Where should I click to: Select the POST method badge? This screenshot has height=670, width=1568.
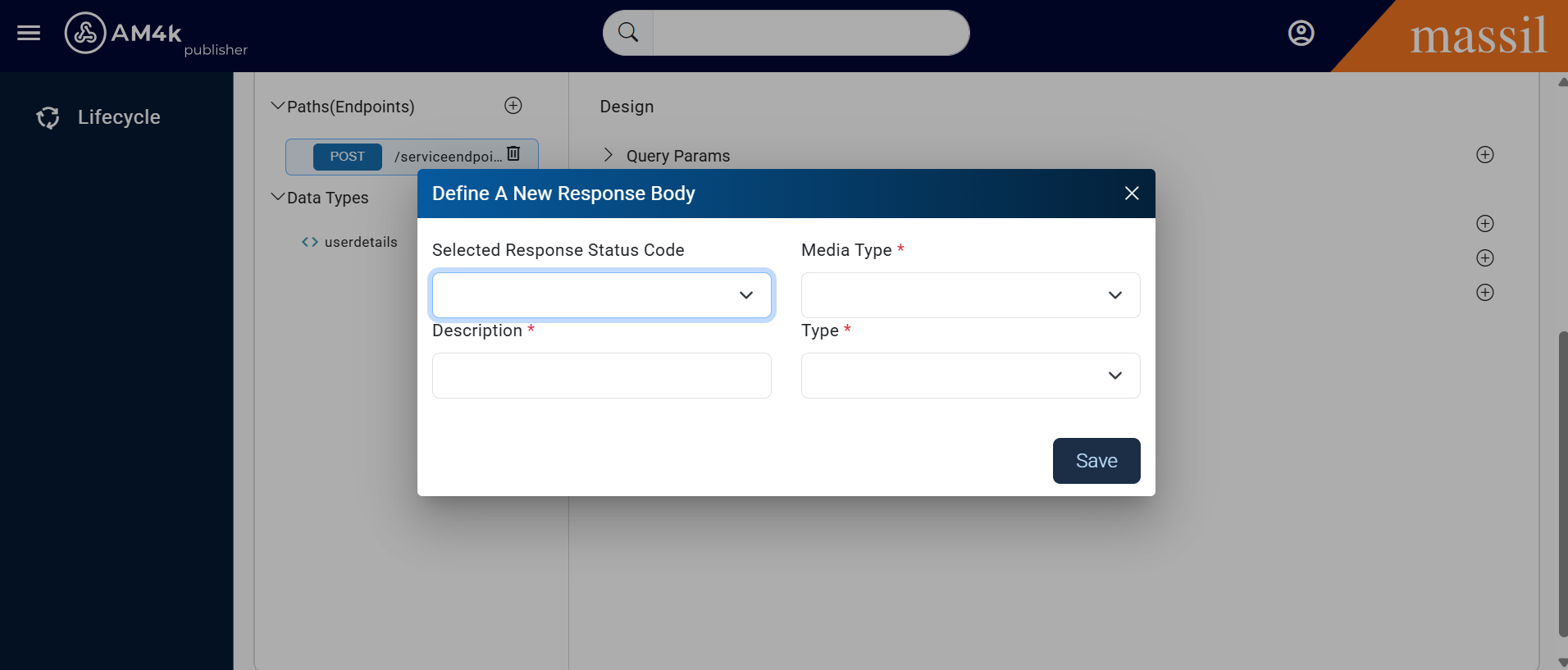point(347,157)
